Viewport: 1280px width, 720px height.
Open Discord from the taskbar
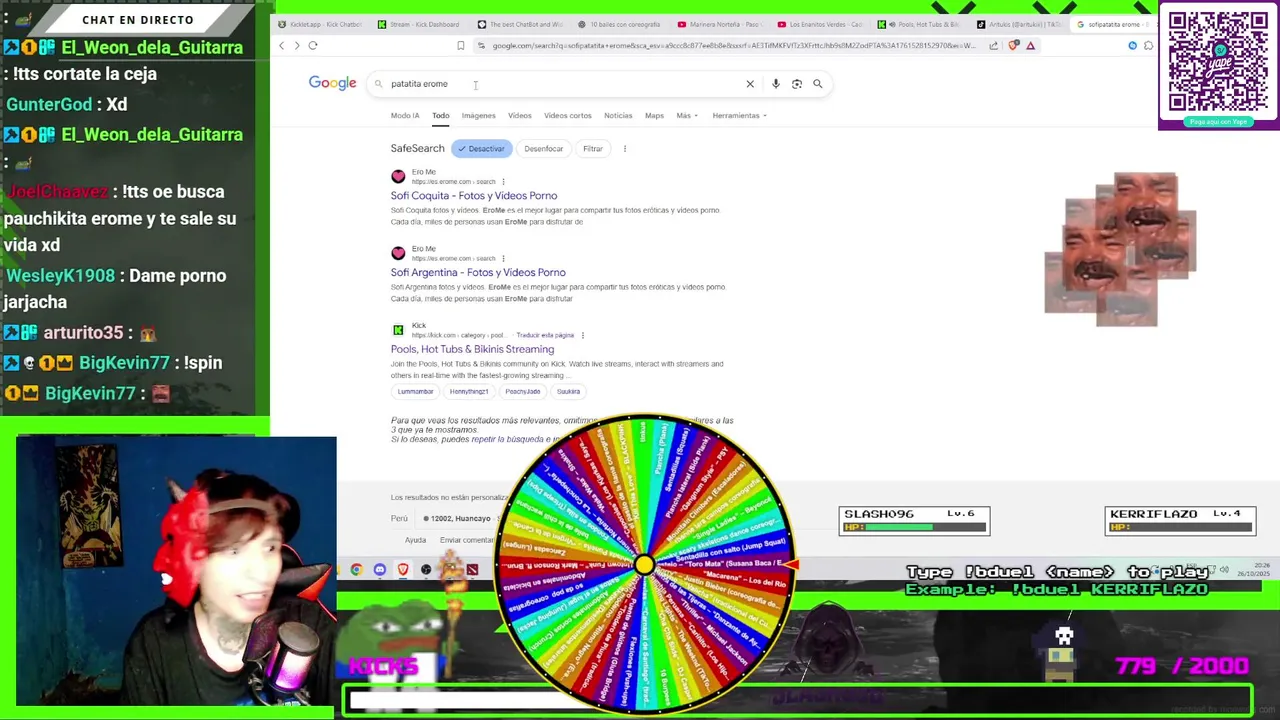[x=380, y=570]
